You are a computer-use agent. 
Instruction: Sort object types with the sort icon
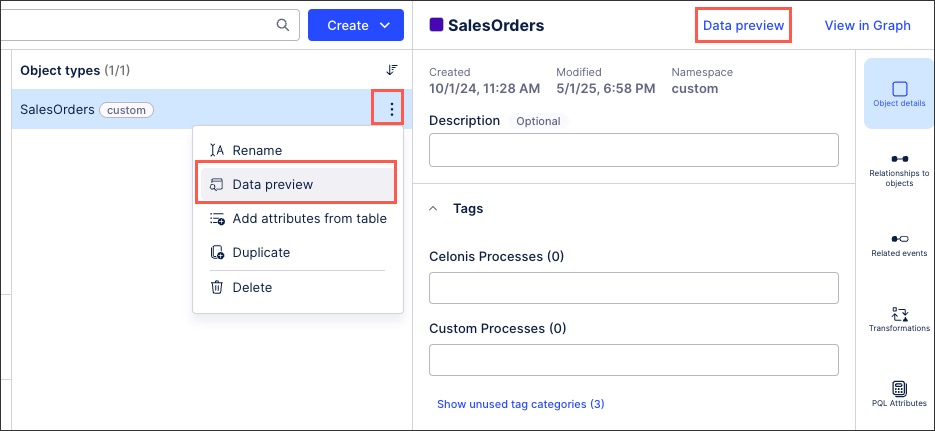pyautogui.click(x=391, y=70)
